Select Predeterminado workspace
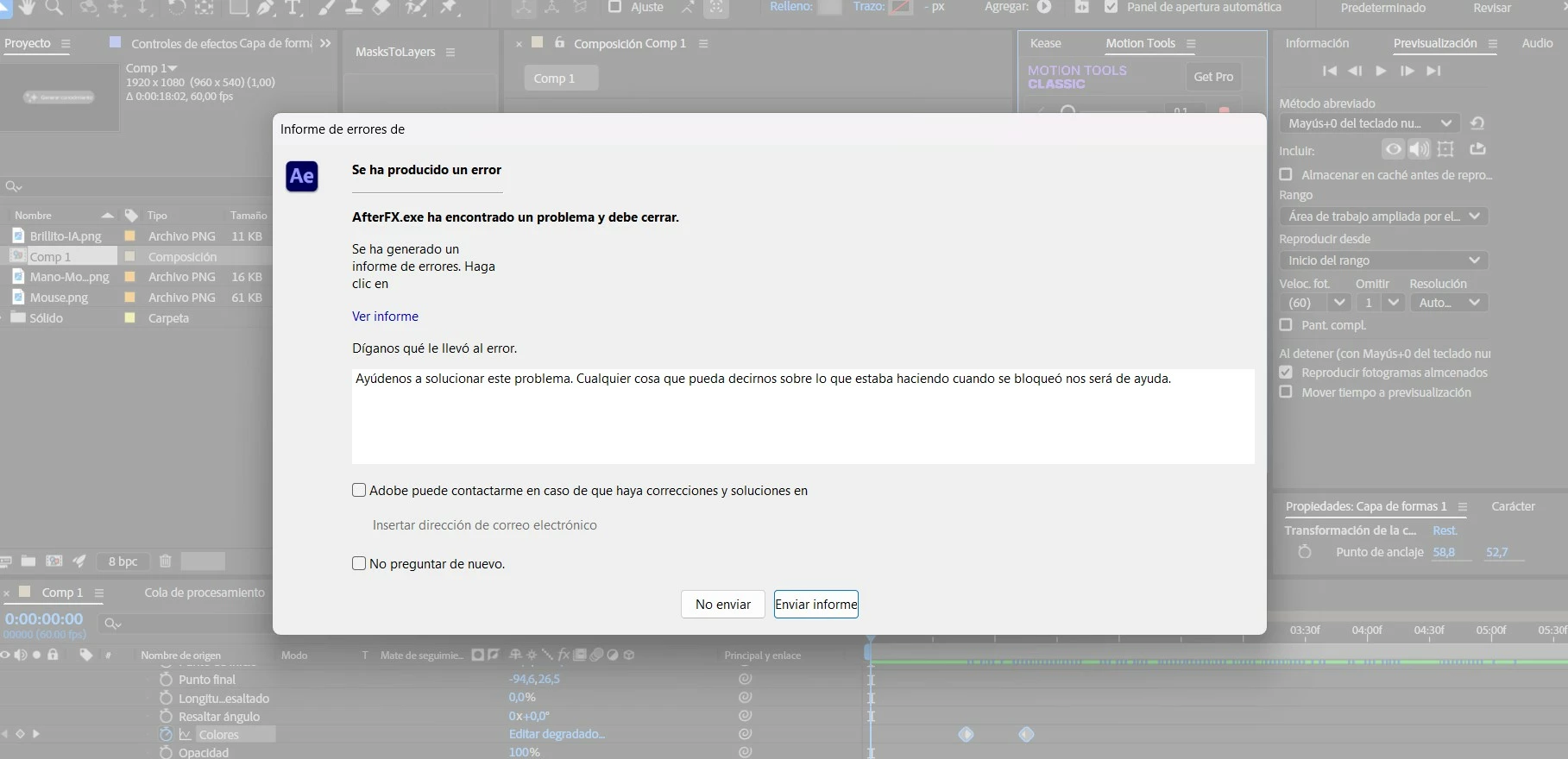This screenshot has width=1568, height=759. click(1382, 8)
